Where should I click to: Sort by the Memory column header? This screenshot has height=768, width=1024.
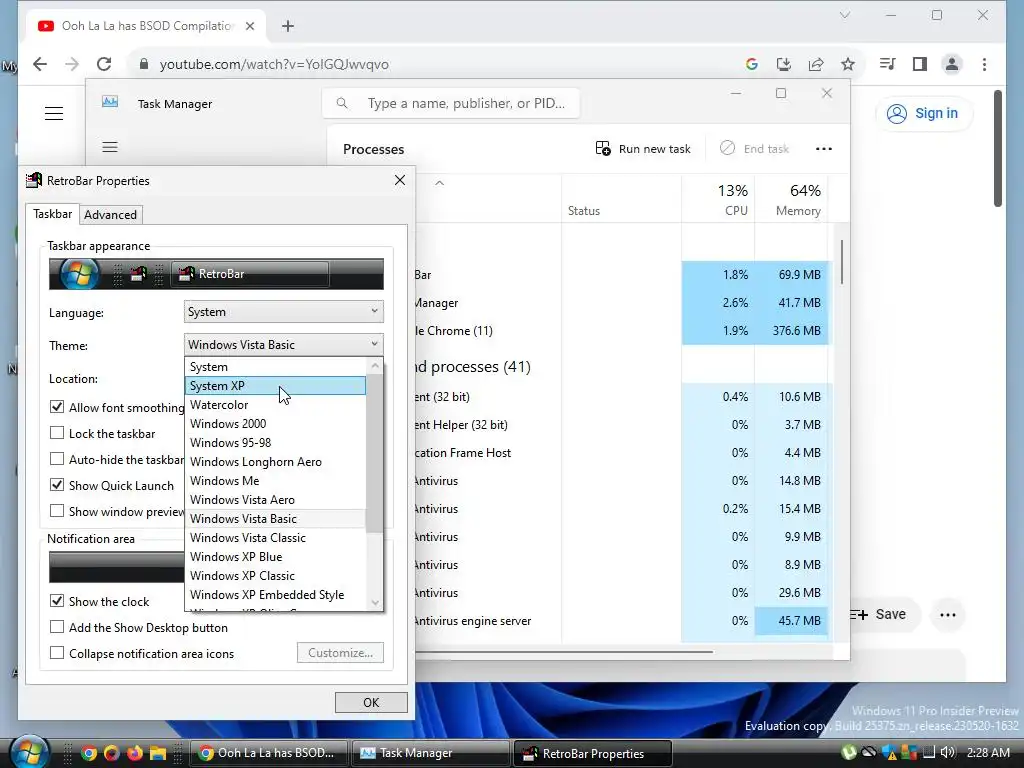[x=792, y=199]
